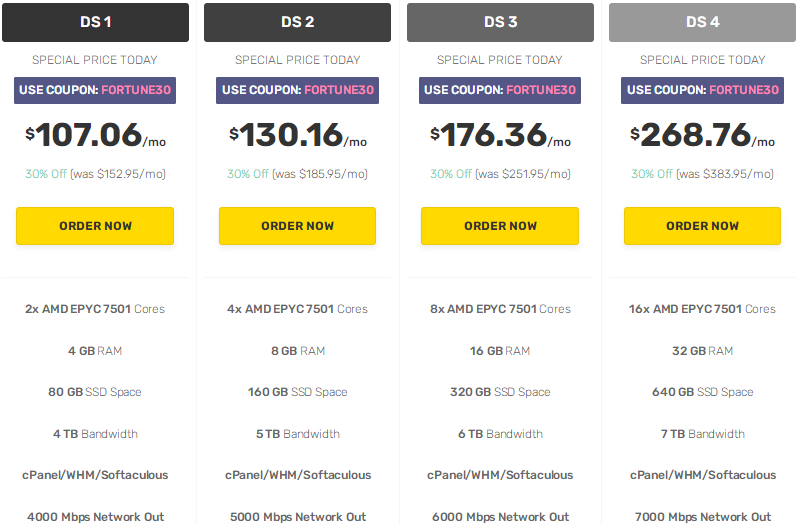Click the $268.76/mo price
Image resolution: width=800 pixels, height=525 pixels.
click(x=703, y=135)
